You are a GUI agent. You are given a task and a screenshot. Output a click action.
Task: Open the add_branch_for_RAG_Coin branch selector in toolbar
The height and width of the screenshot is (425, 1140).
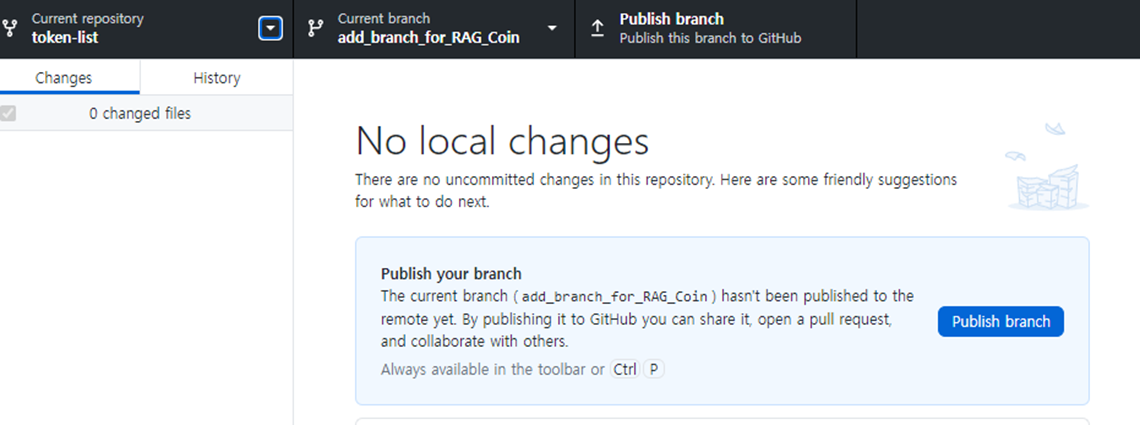[434, 28]
